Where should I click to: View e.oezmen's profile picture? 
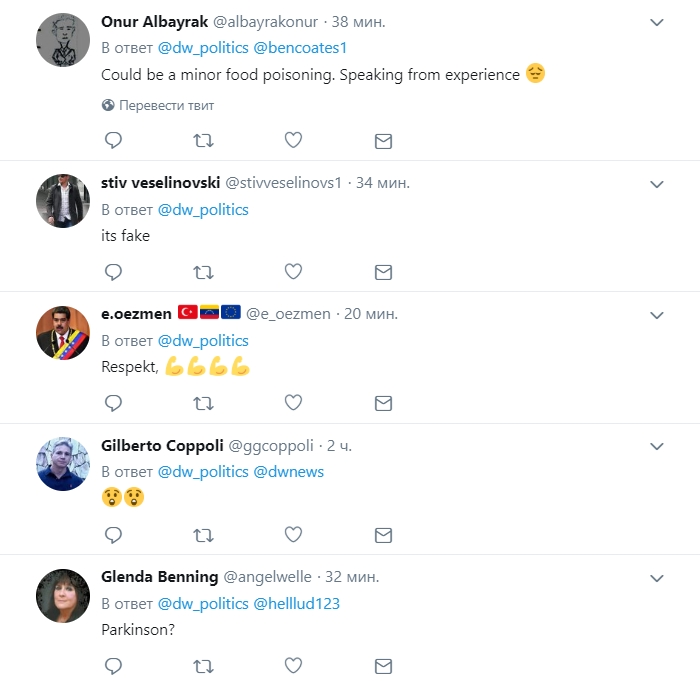pos(63,333)
